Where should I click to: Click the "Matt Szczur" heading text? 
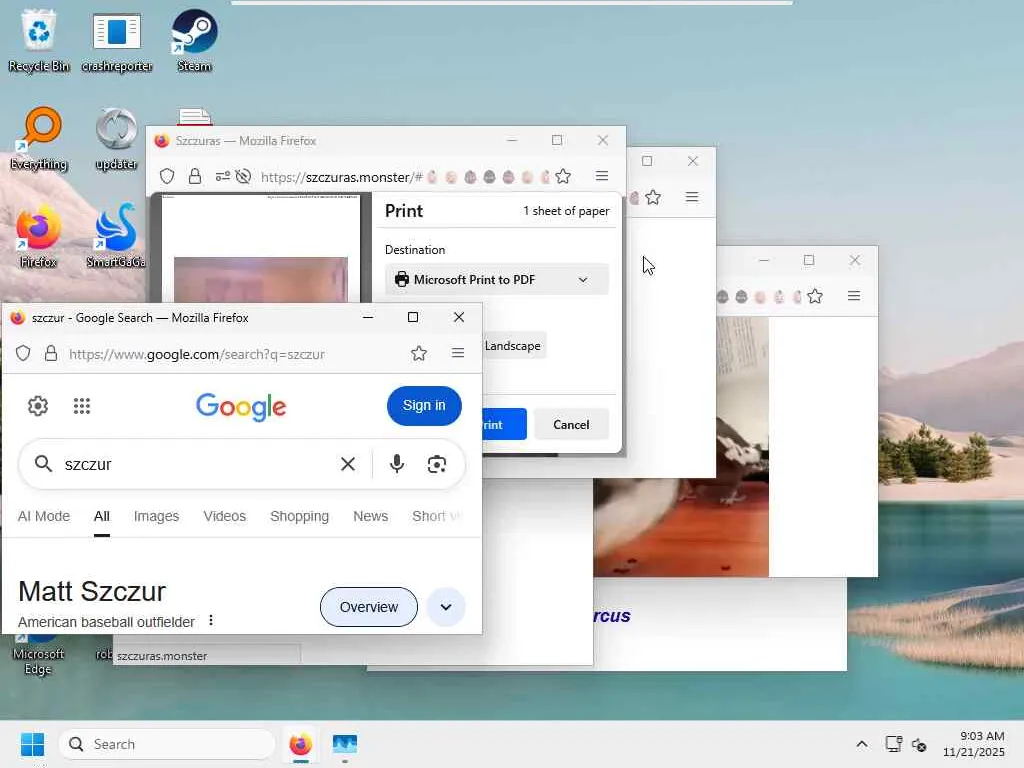(92, 591)
